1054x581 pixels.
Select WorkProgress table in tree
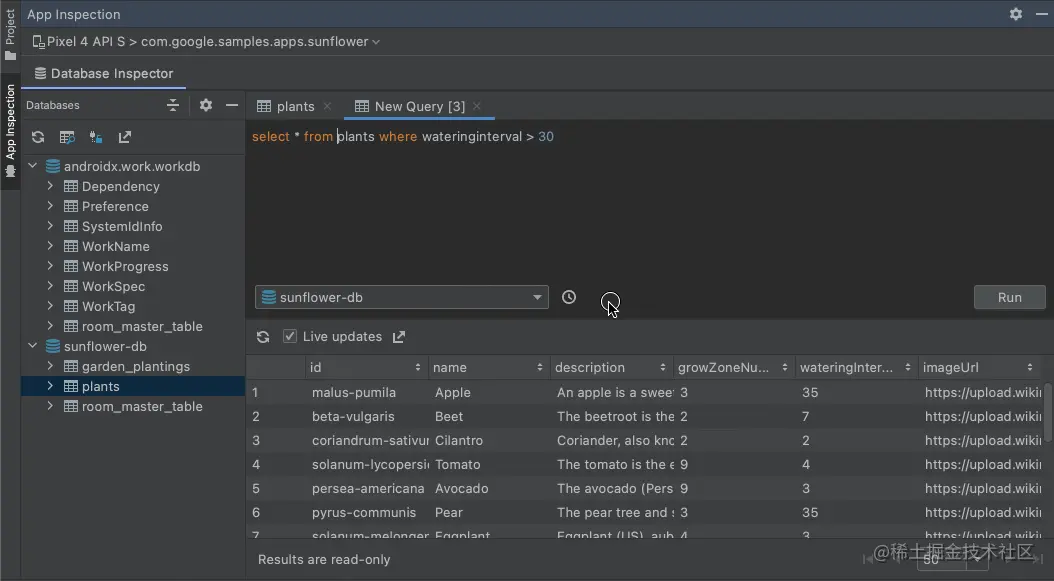125,266
